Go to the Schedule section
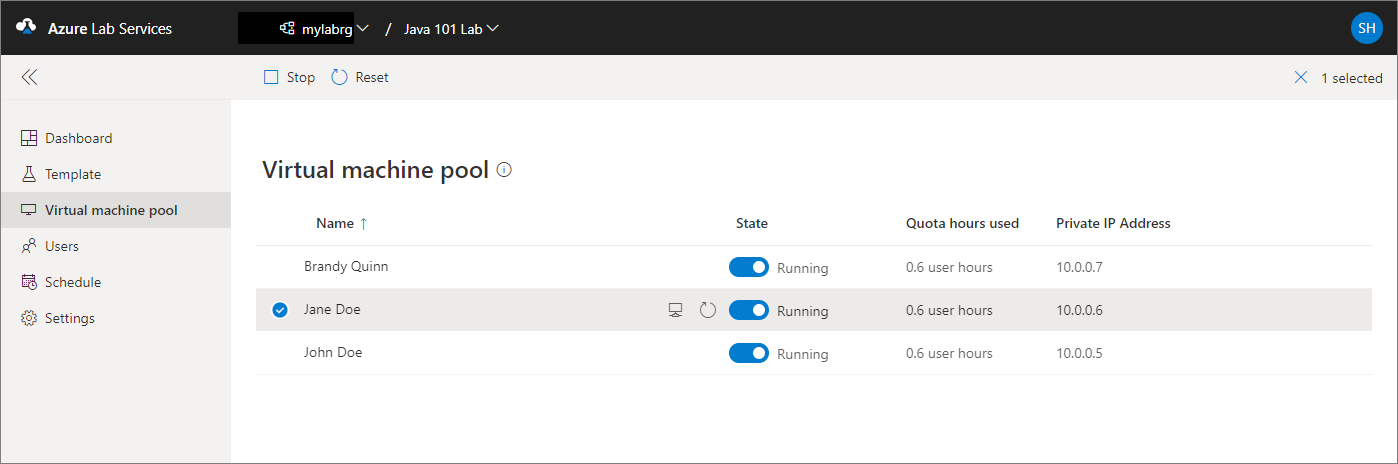The image size is (1398, 464). [72, 282]
